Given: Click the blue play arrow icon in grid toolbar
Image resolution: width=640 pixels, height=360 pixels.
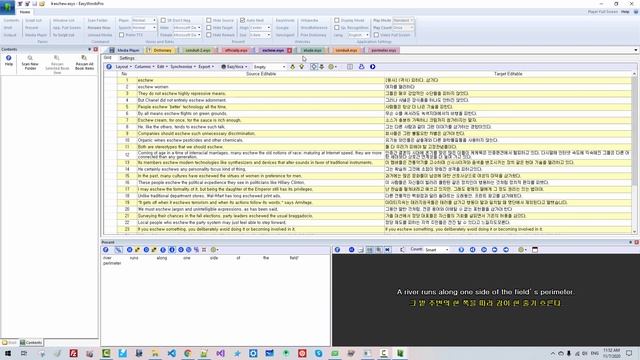Looking at the screenshot, I should tap(373, 67).
